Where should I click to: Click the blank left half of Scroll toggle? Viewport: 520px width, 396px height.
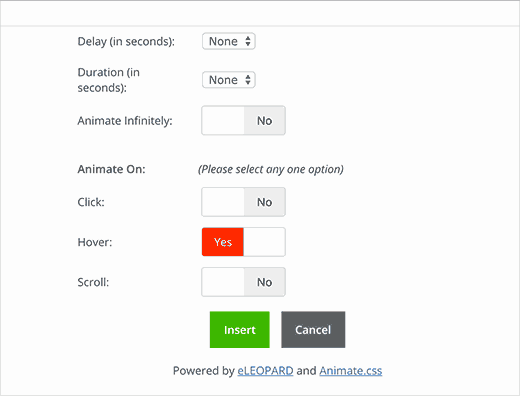click(x=223, y=282)
